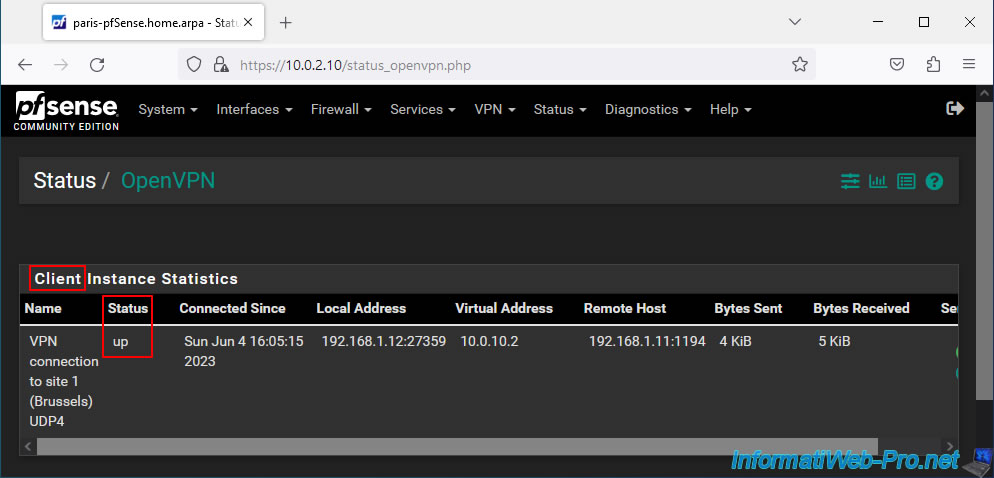This screenshot has height=478, width=994.
Task: Click the Connected Since column header
Action: click(232, 309)
